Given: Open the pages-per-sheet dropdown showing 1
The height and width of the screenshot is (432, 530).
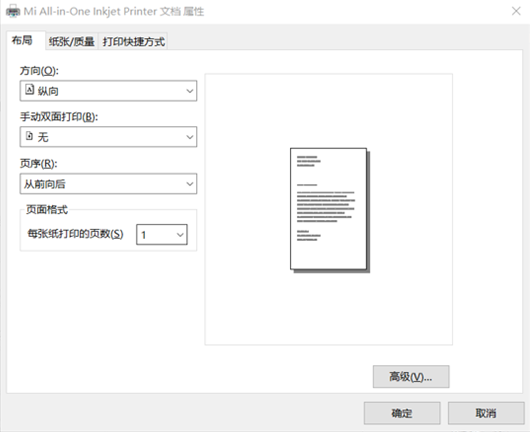Looking at the screenshot, I should click(162, 235).
